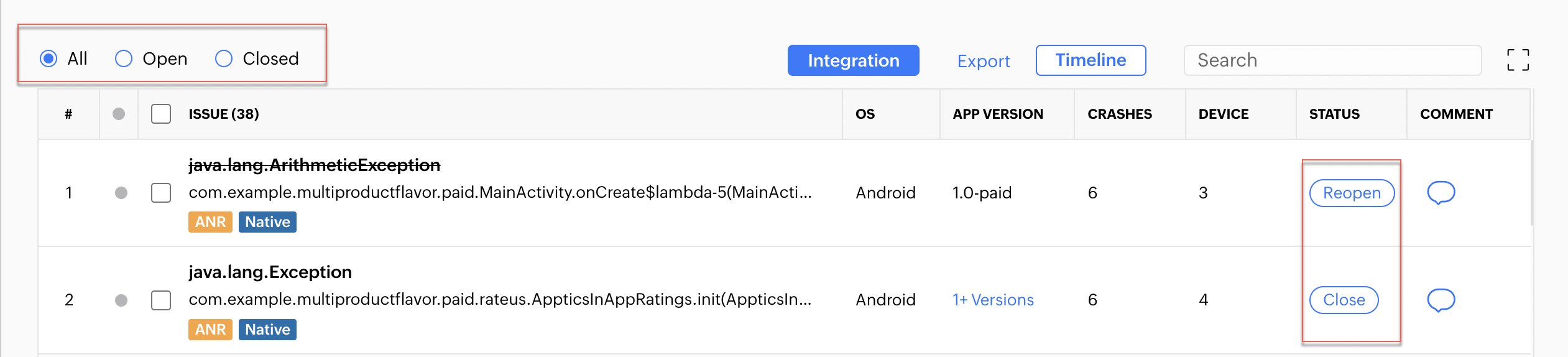Select the All radio filter
This screenshot has width=1568, height=357.
(x=48, y=58)
